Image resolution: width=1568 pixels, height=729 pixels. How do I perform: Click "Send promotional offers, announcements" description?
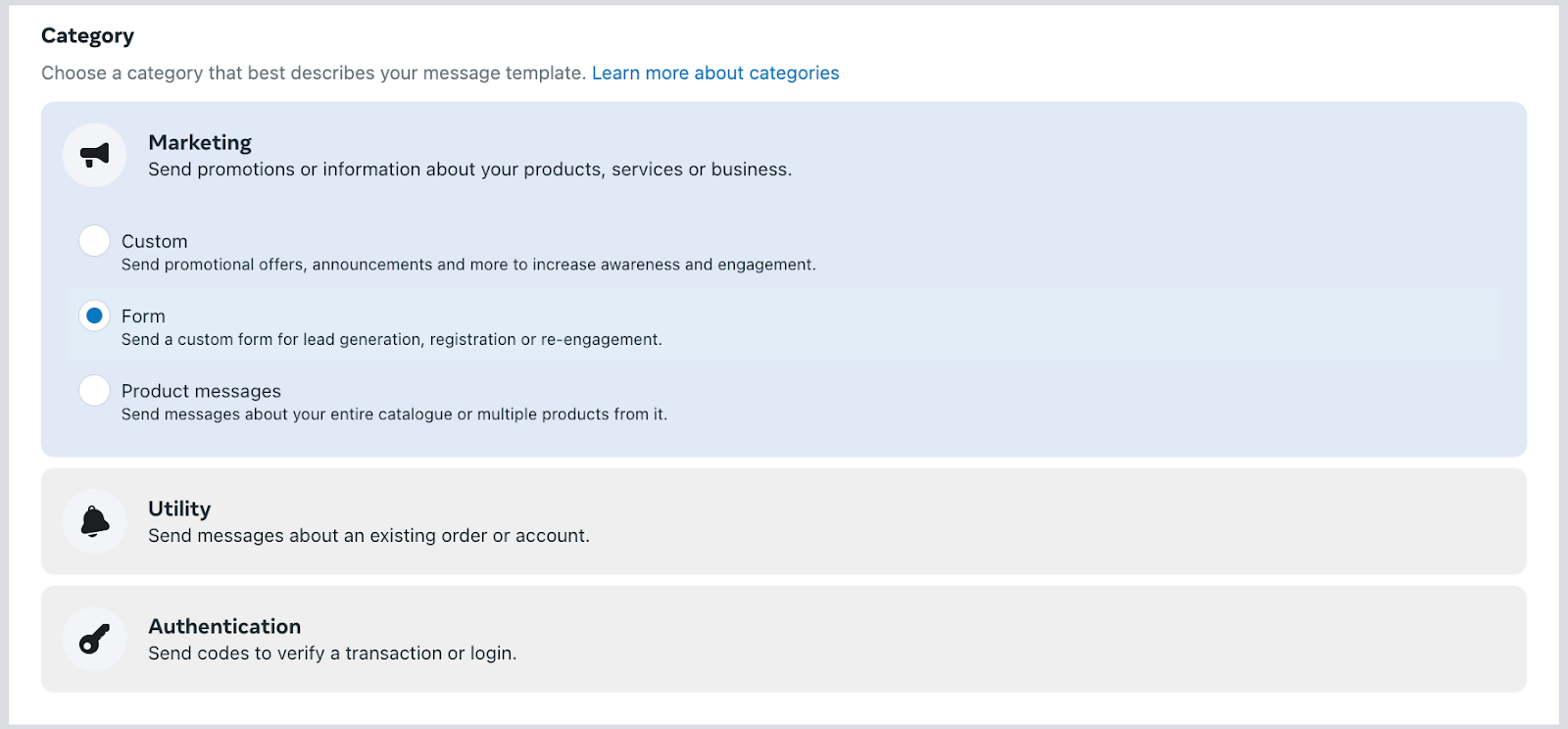tap(468, 265)
